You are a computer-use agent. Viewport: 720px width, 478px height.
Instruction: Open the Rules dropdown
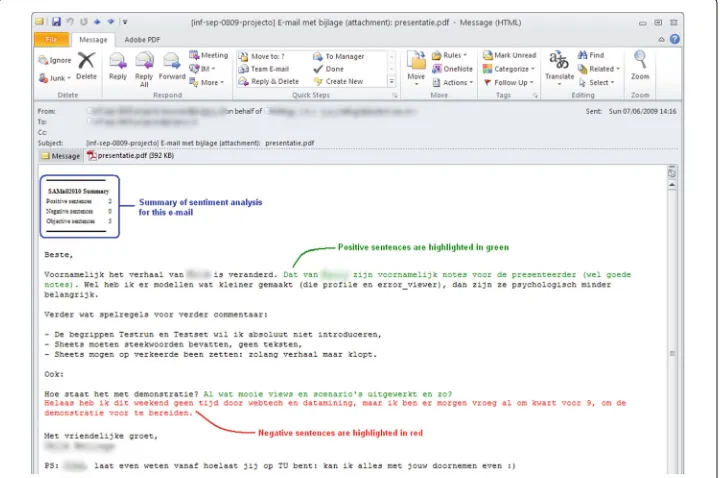[450, 55]
